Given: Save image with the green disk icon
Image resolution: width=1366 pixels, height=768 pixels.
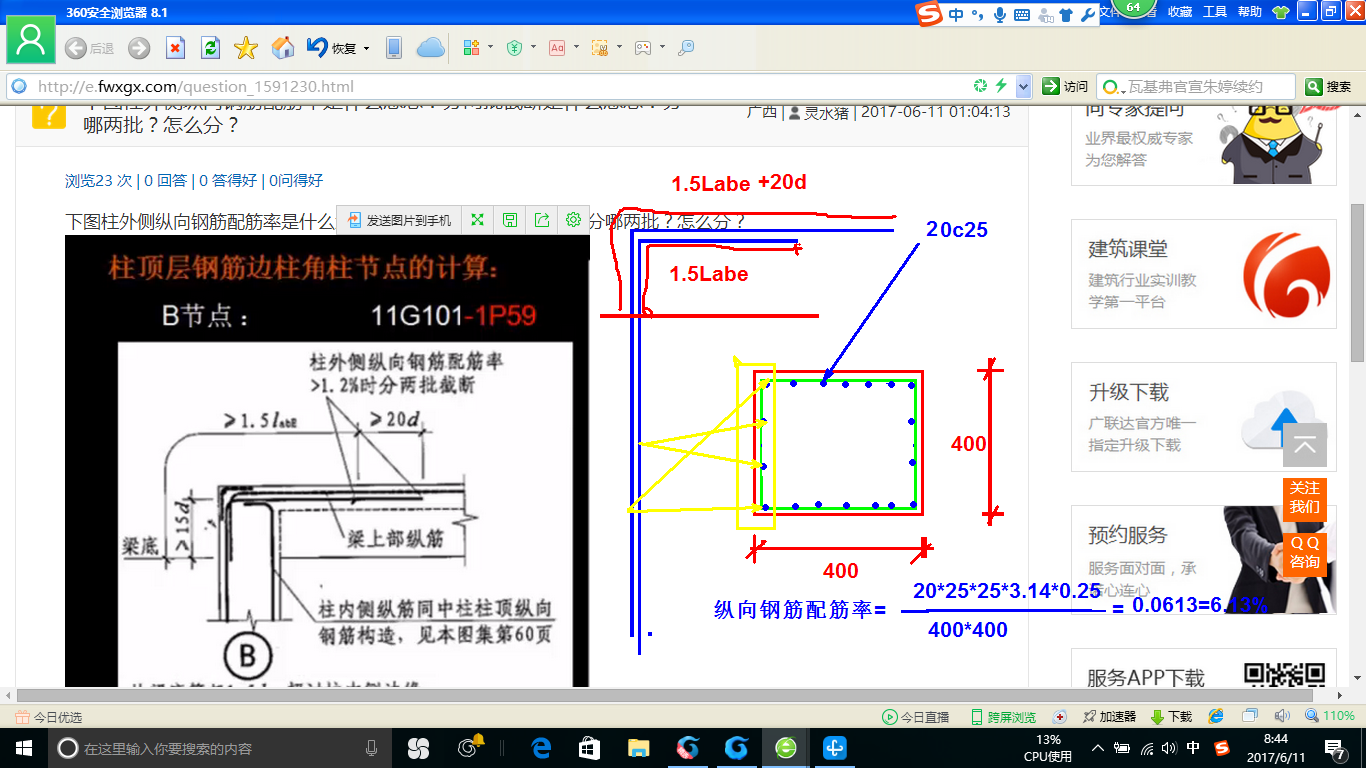Looking at the screenshot, I should click(510, 220).
